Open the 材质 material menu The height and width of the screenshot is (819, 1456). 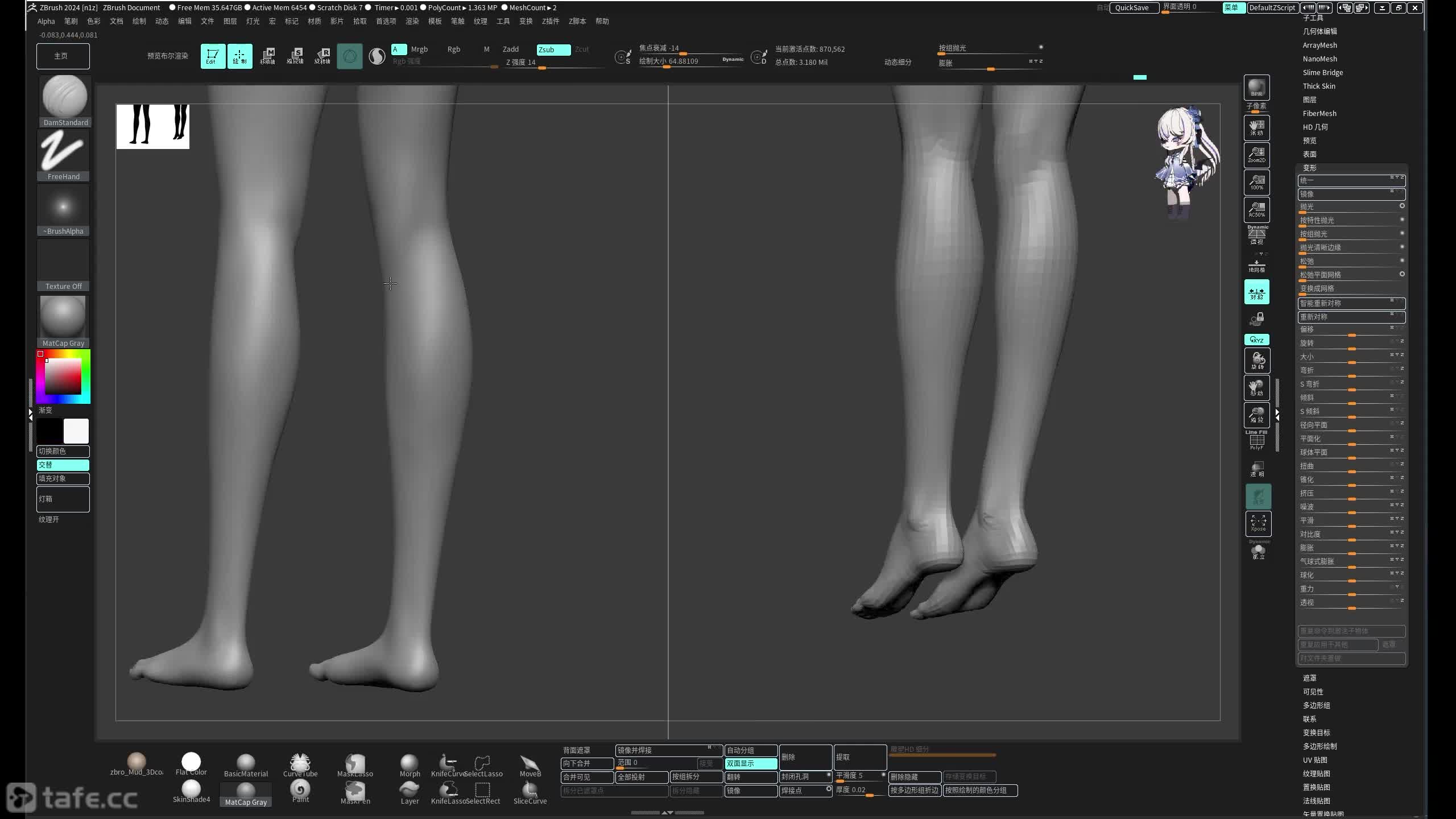click(315, 21)
